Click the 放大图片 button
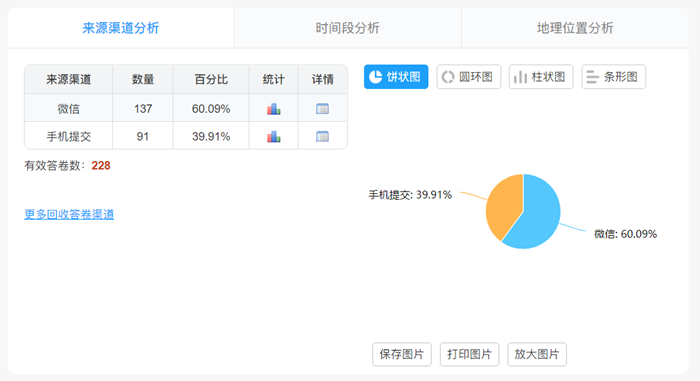The image size is (700, 381). click(x=537, y=354)
